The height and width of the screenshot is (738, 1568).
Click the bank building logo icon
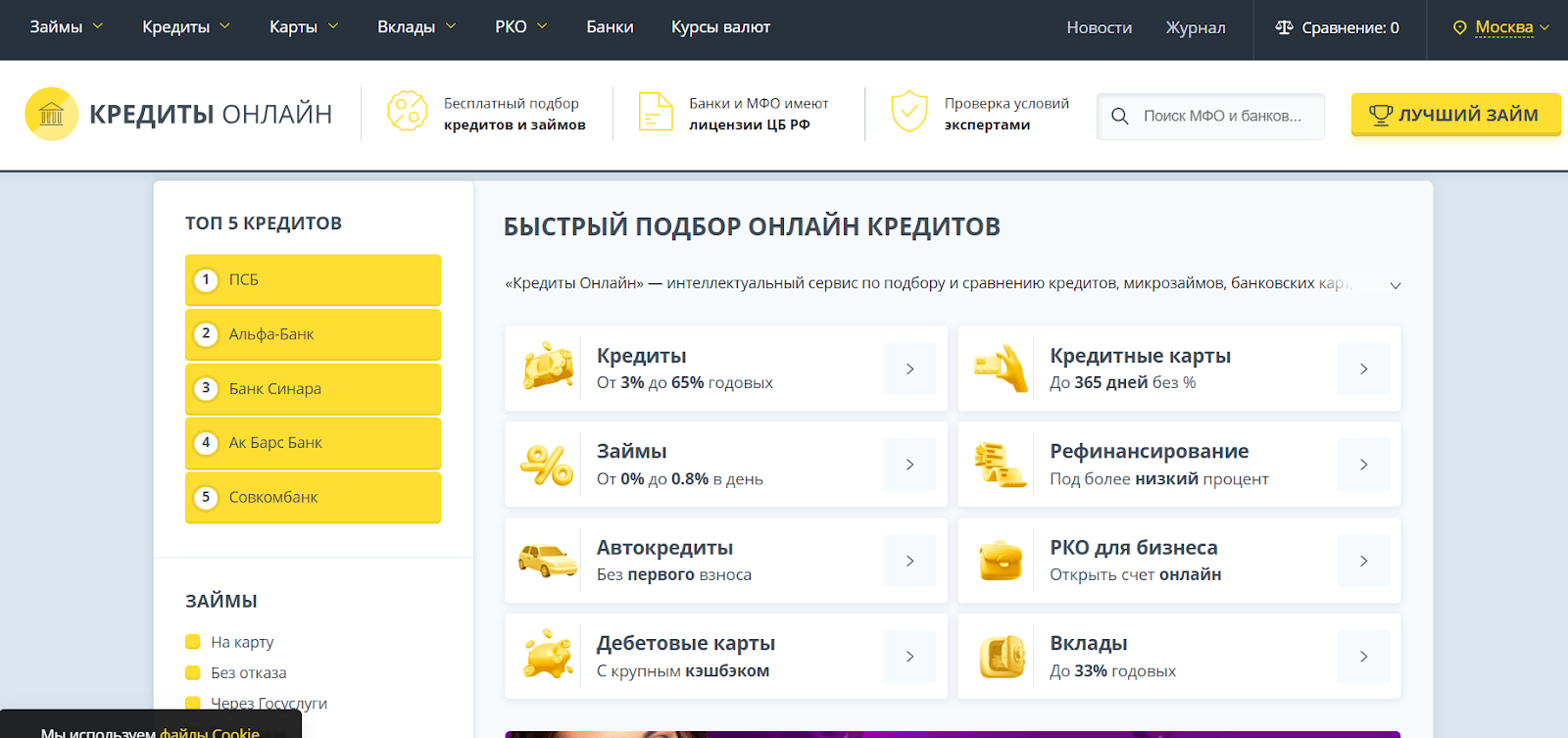pyautogui.click(x=51, y=115)
